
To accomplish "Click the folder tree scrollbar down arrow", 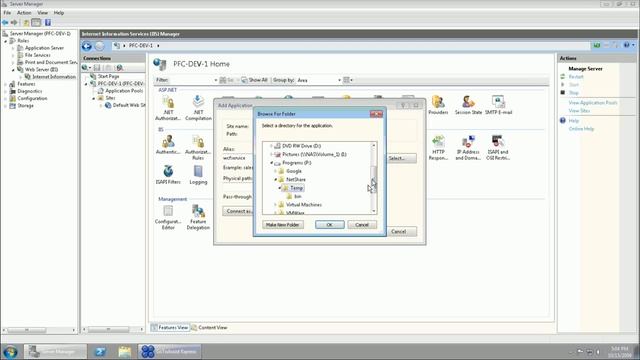I will 373,211.
